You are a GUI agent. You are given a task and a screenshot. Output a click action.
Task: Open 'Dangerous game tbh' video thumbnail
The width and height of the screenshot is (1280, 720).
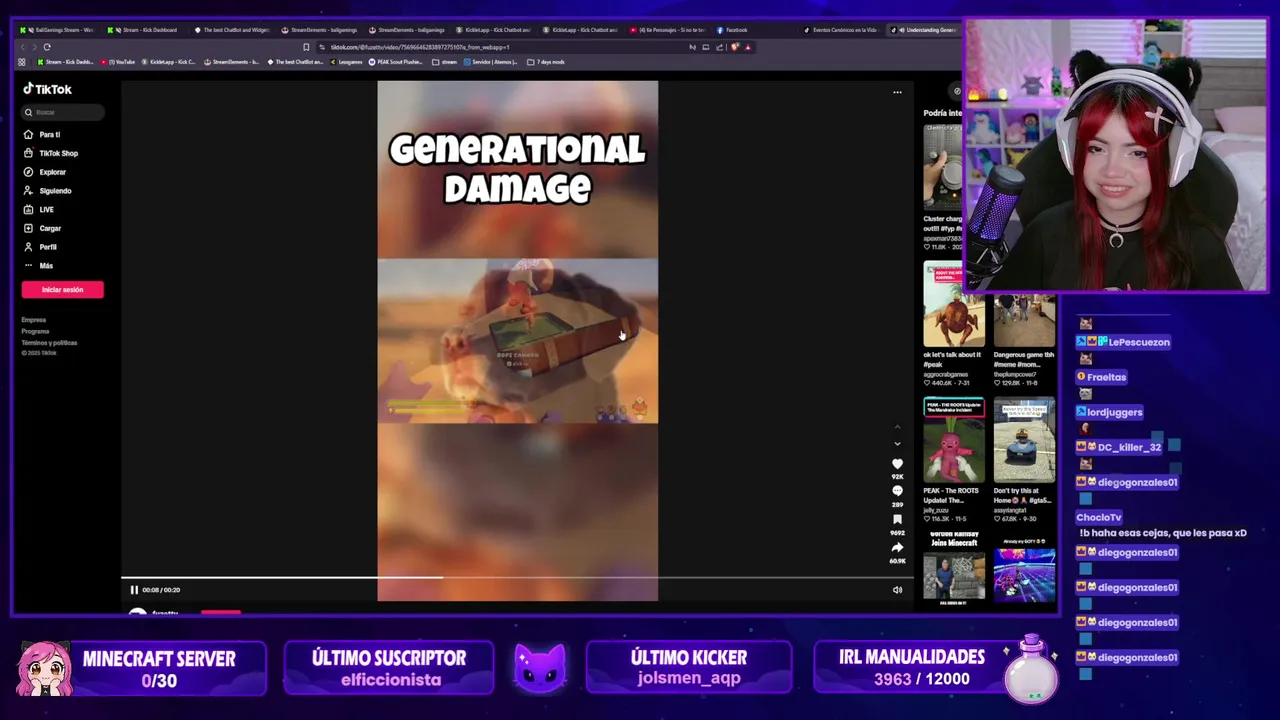(x=1024, y=320)
